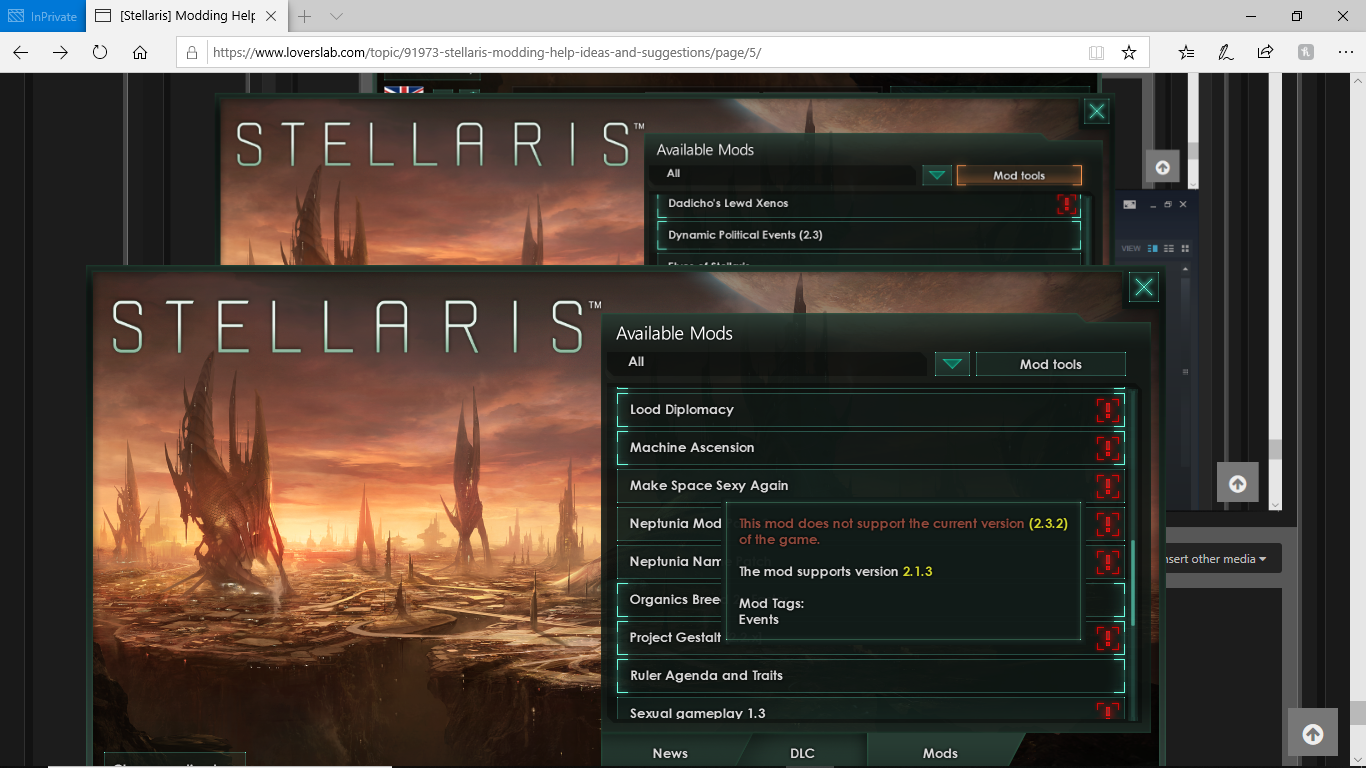1366x768 pixels.
Task: Switch to the DLC tab
Action: pos(803,753)
